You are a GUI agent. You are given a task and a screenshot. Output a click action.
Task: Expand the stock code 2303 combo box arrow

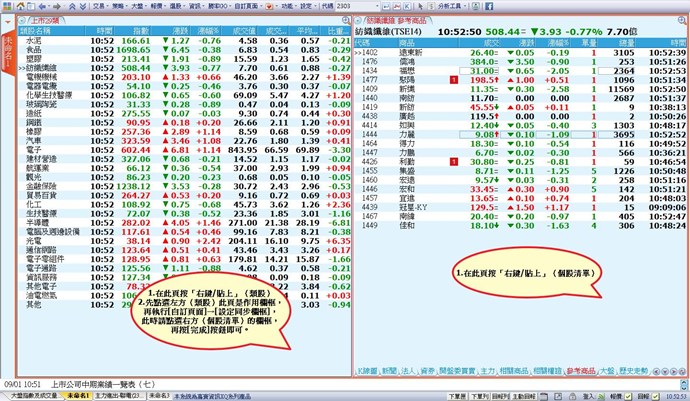point(377,6)
